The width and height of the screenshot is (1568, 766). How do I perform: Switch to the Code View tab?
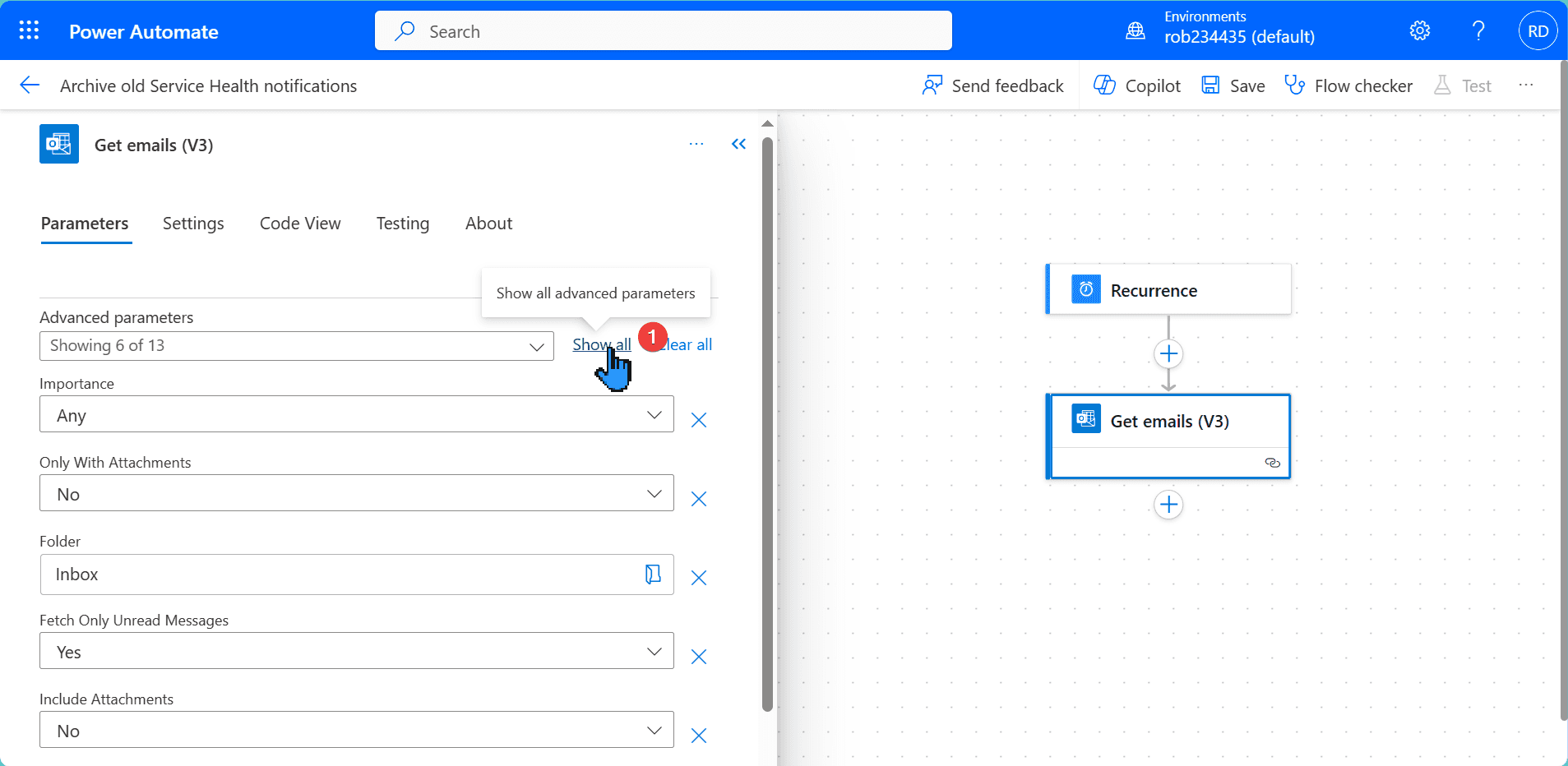click(300, 224)
